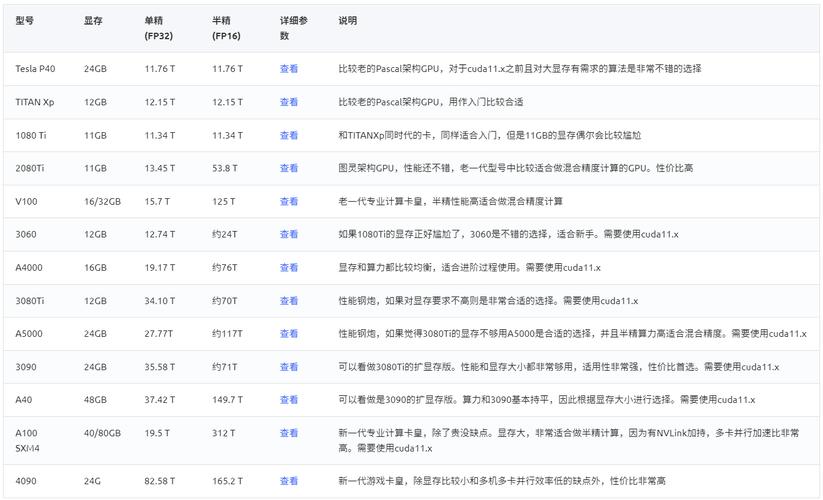The height and width of the screenshot is (500, 823).
Task: Click the 16/32GB memory value for V100
Action: [102, 201]
